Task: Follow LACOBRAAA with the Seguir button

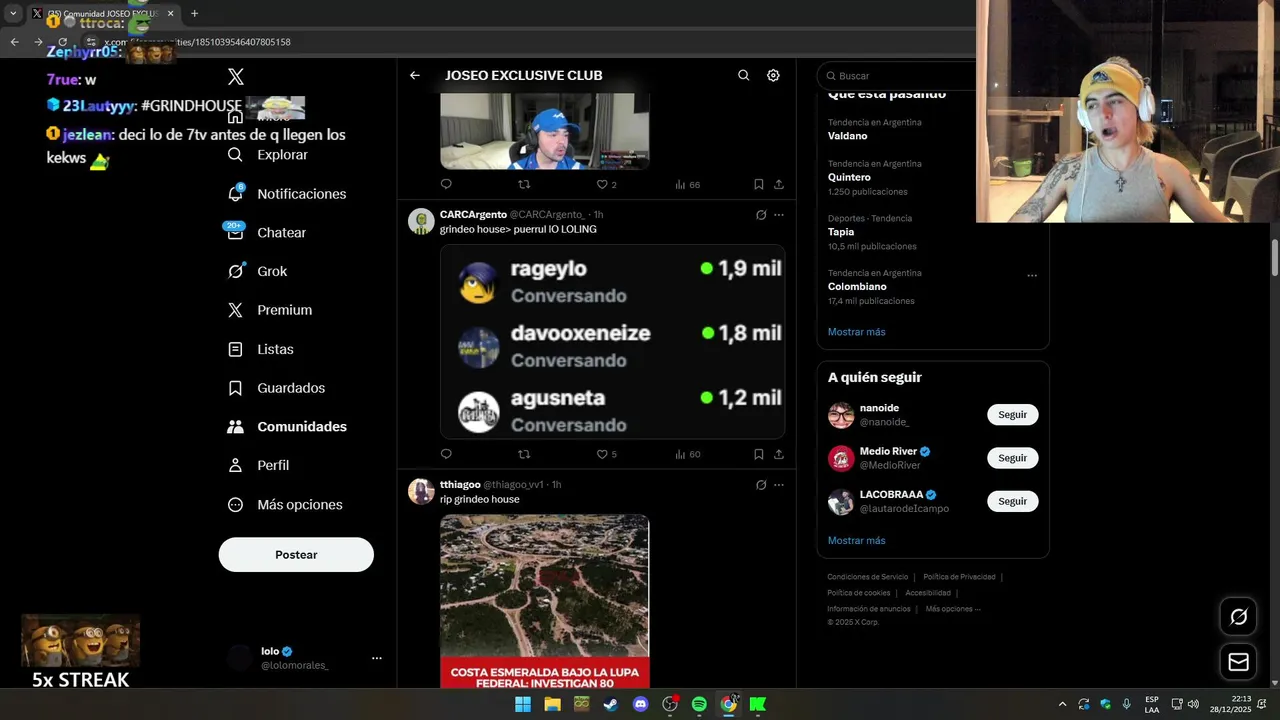Action: [1012, 501]
